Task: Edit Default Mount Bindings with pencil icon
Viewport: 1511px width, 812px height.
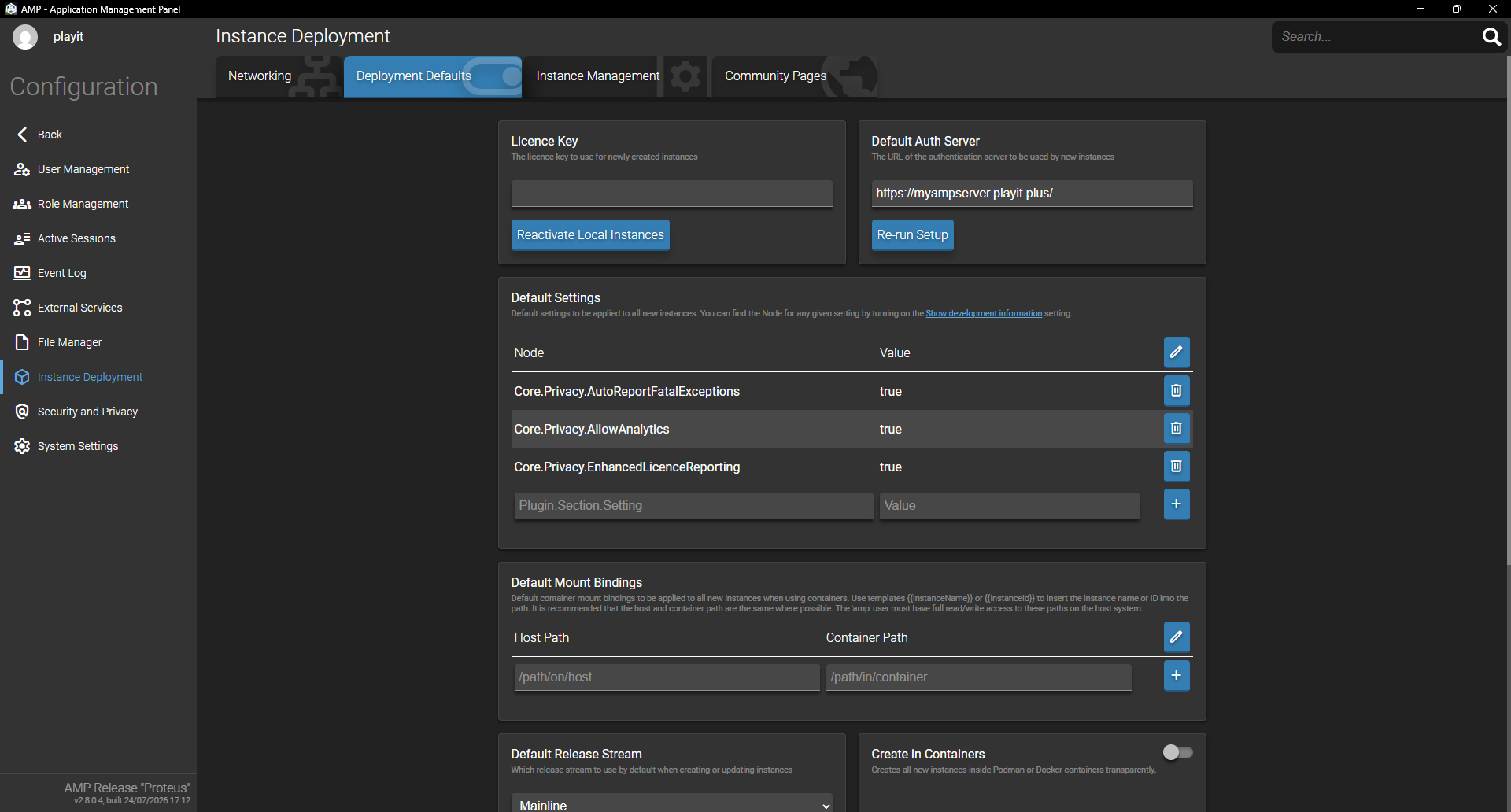Action: click(1177, 637)
